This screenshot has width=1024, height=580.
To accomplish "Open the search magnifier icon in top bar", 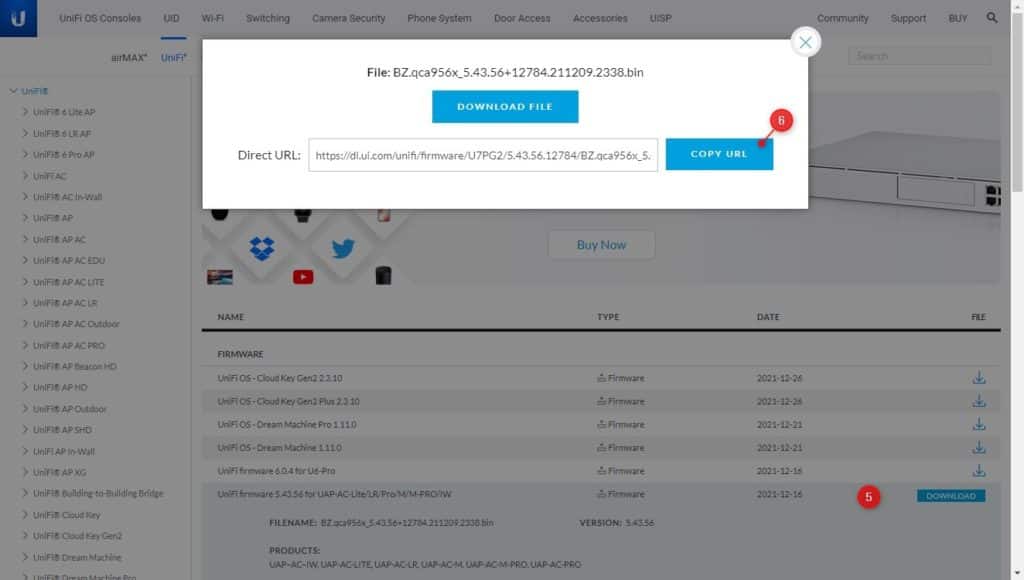I will [991, 18].
